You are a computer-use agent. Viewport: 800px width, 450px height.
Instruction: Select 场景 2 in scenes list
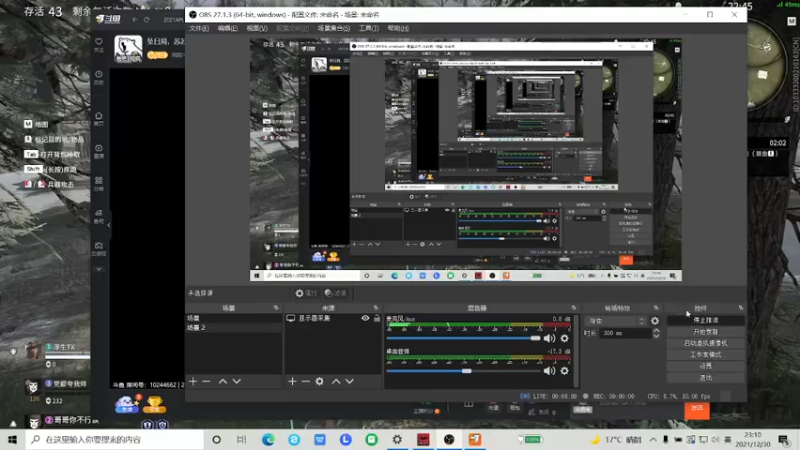[234, 328]
